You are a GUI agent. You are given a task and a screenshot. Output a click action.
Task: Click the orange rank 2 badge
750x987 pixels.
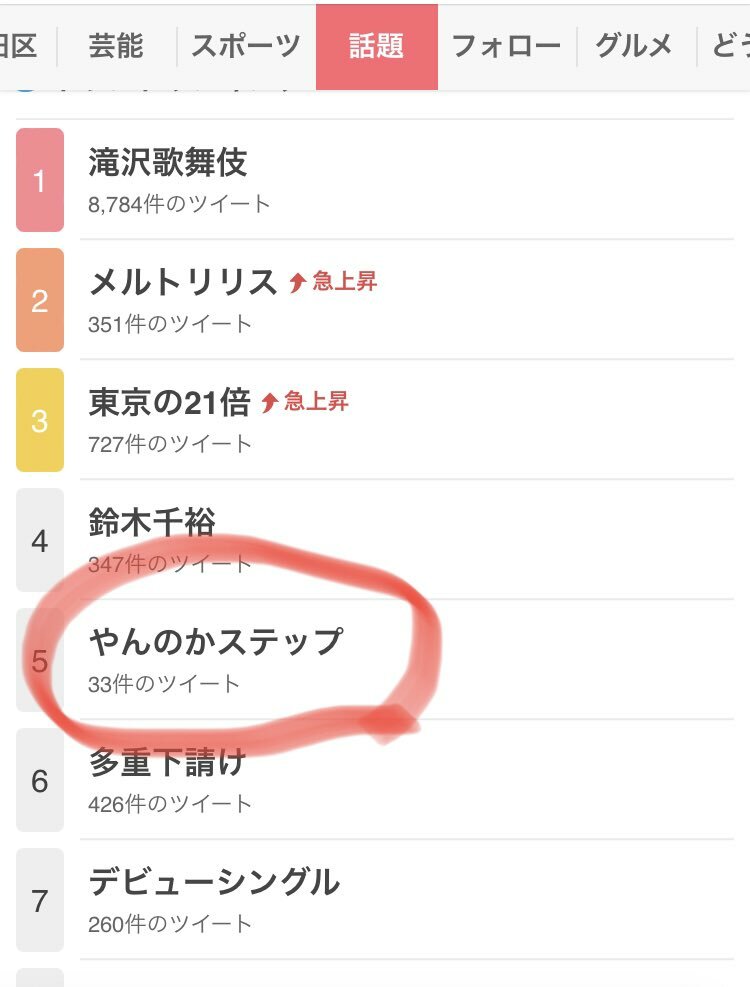click(40, 300)
